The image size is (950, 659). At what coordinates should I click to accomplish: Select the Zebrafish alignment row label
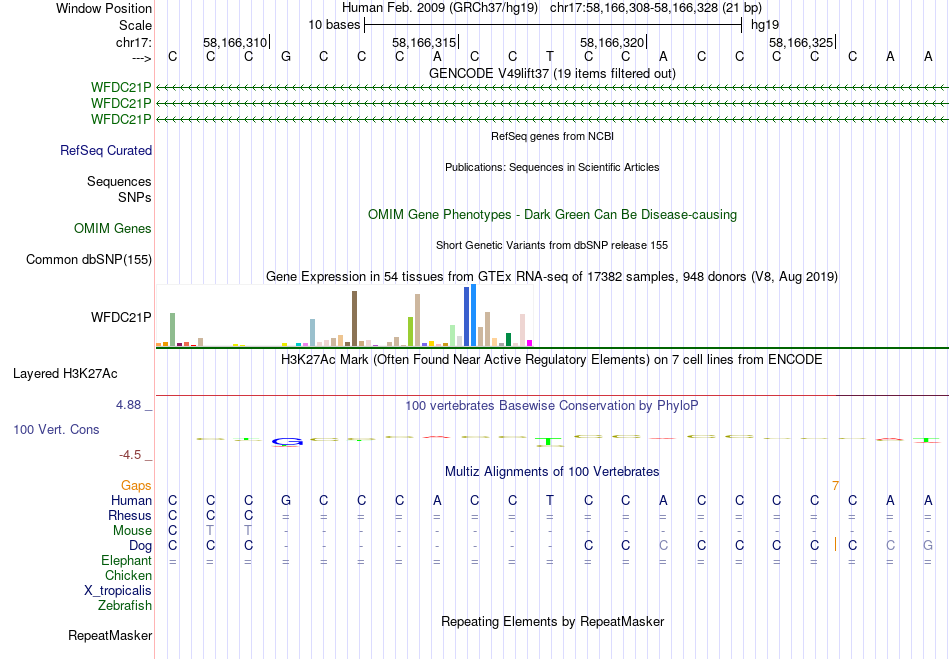[125, 606]
